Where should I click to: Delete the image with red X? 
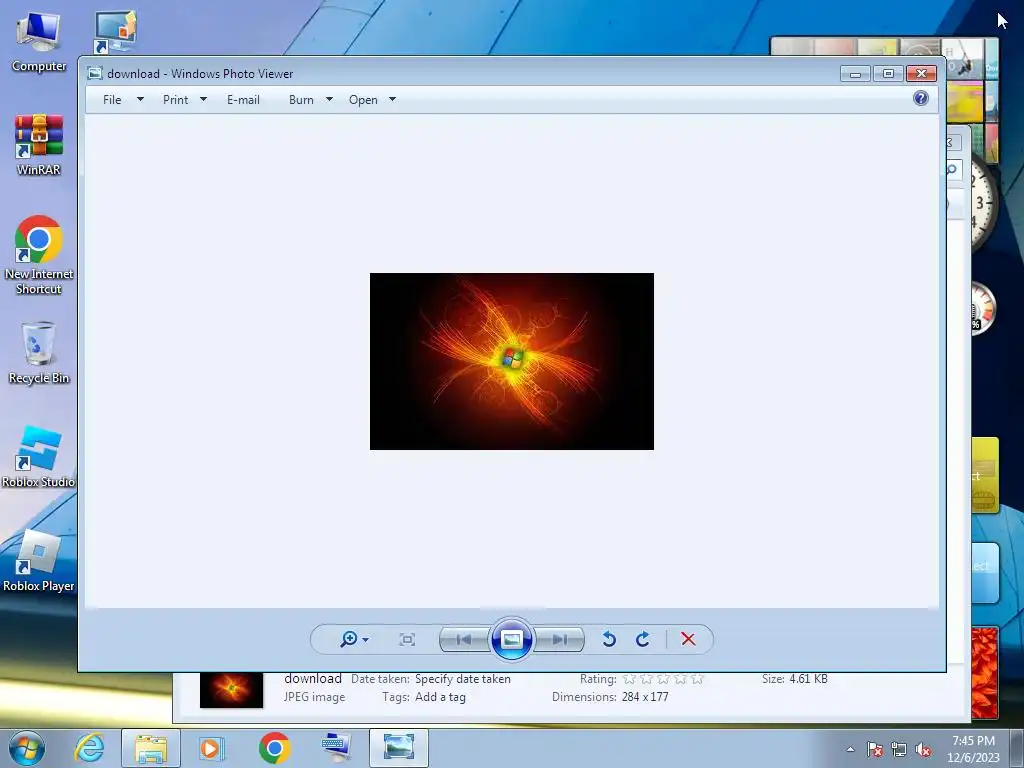688,639
